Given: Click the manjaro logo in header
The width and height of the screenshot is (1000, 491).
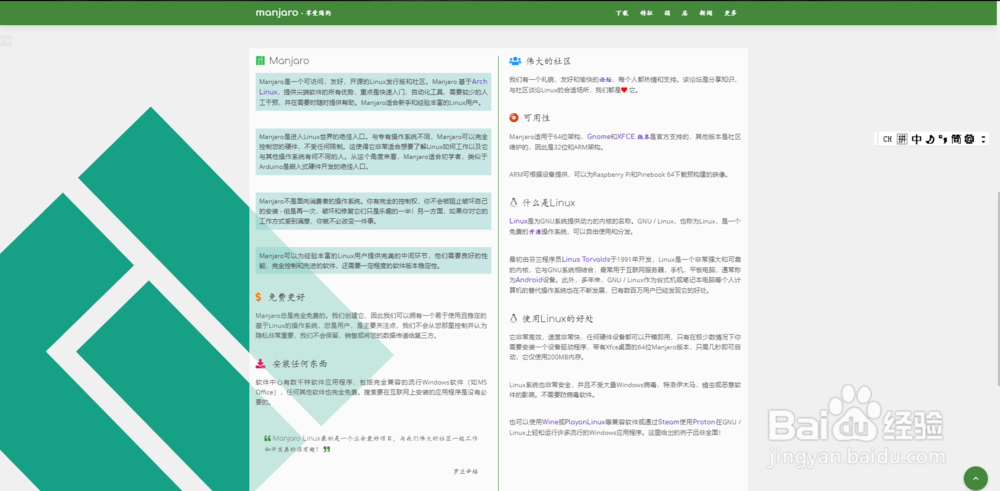Looking at the screenshot, I should 293,13.
